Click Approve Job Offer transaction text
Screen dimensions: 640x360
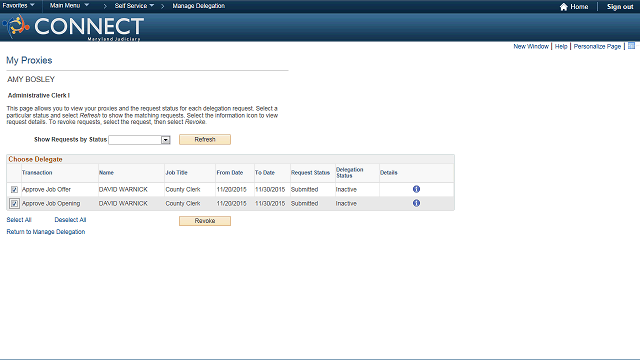tap(46, 189)
